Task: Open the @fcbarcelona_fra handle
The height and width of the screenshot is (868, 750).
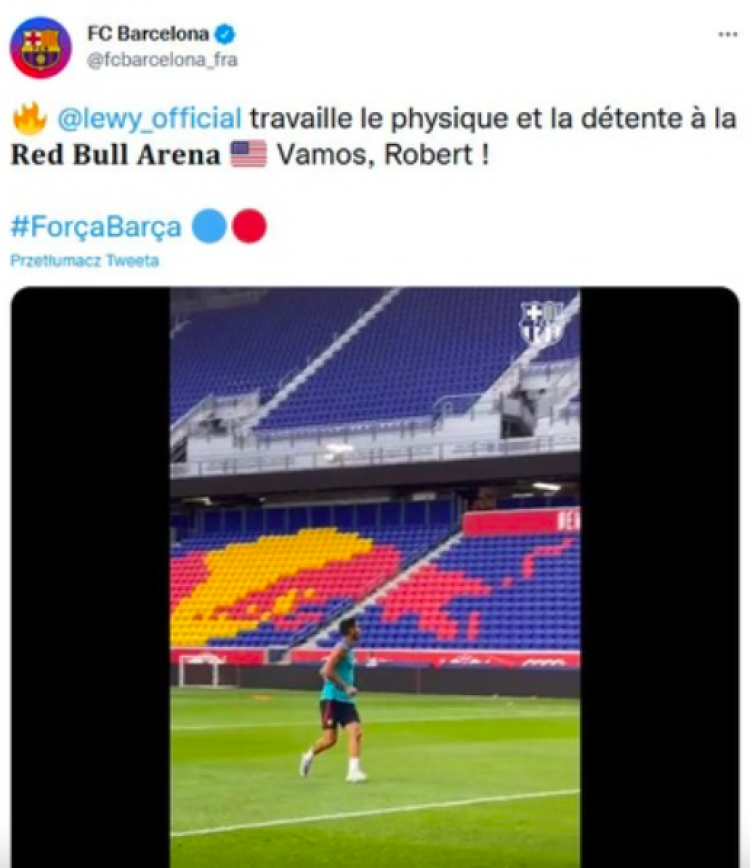Action: tap(162, 60)
